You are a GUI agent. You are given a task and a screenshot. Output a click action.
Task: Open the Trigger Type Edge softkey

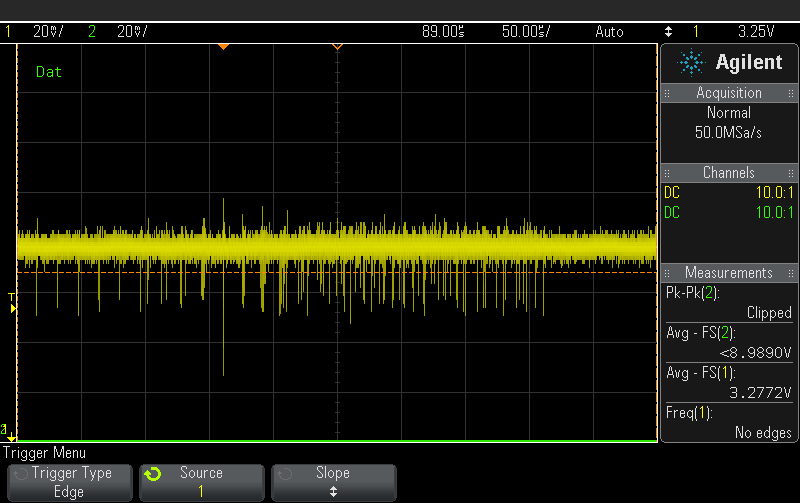(x=70, y=482)
